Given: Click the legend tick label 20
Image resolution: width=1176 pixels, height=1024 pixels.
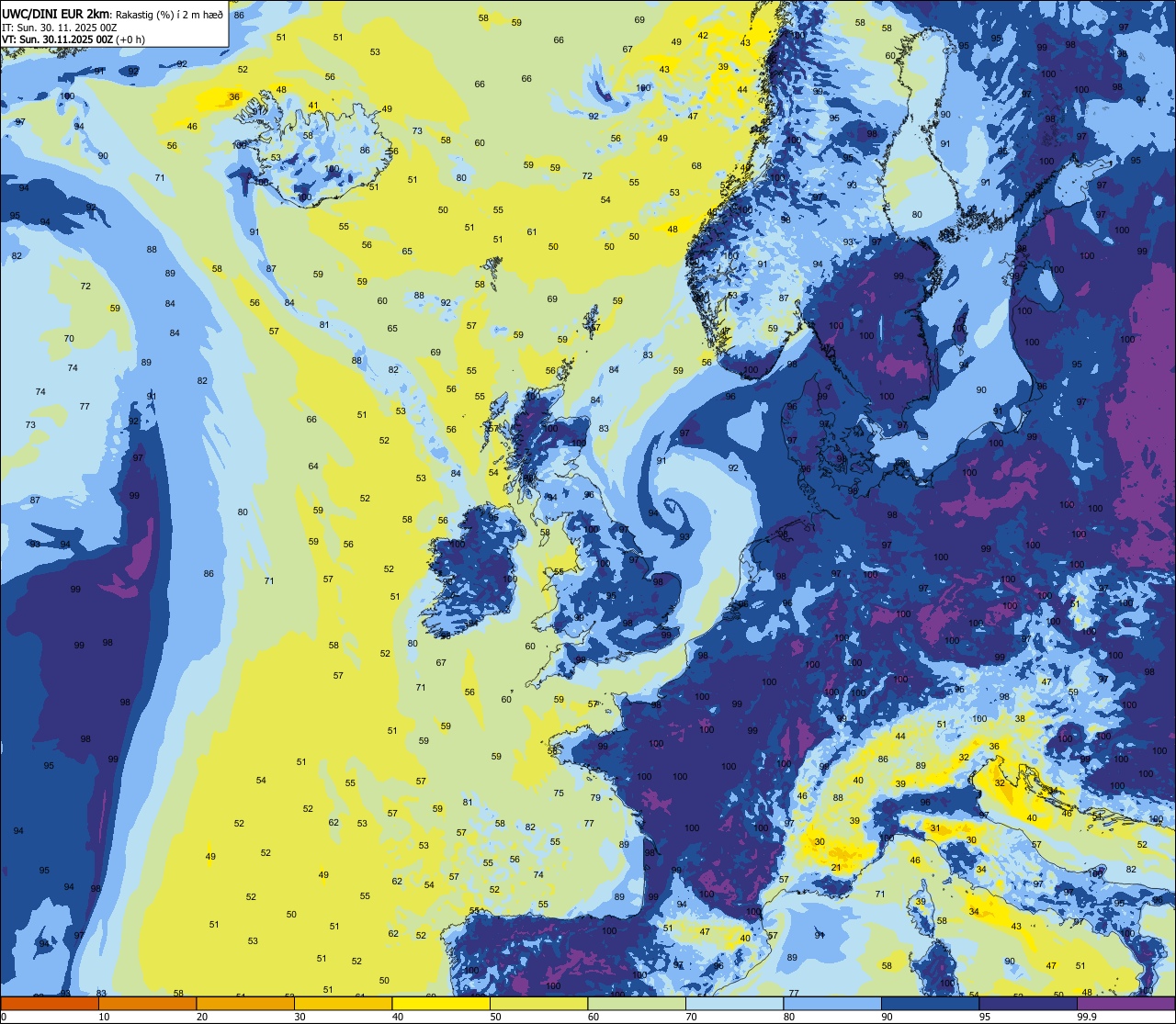Looking at the screenshot, I should 202,1017.
